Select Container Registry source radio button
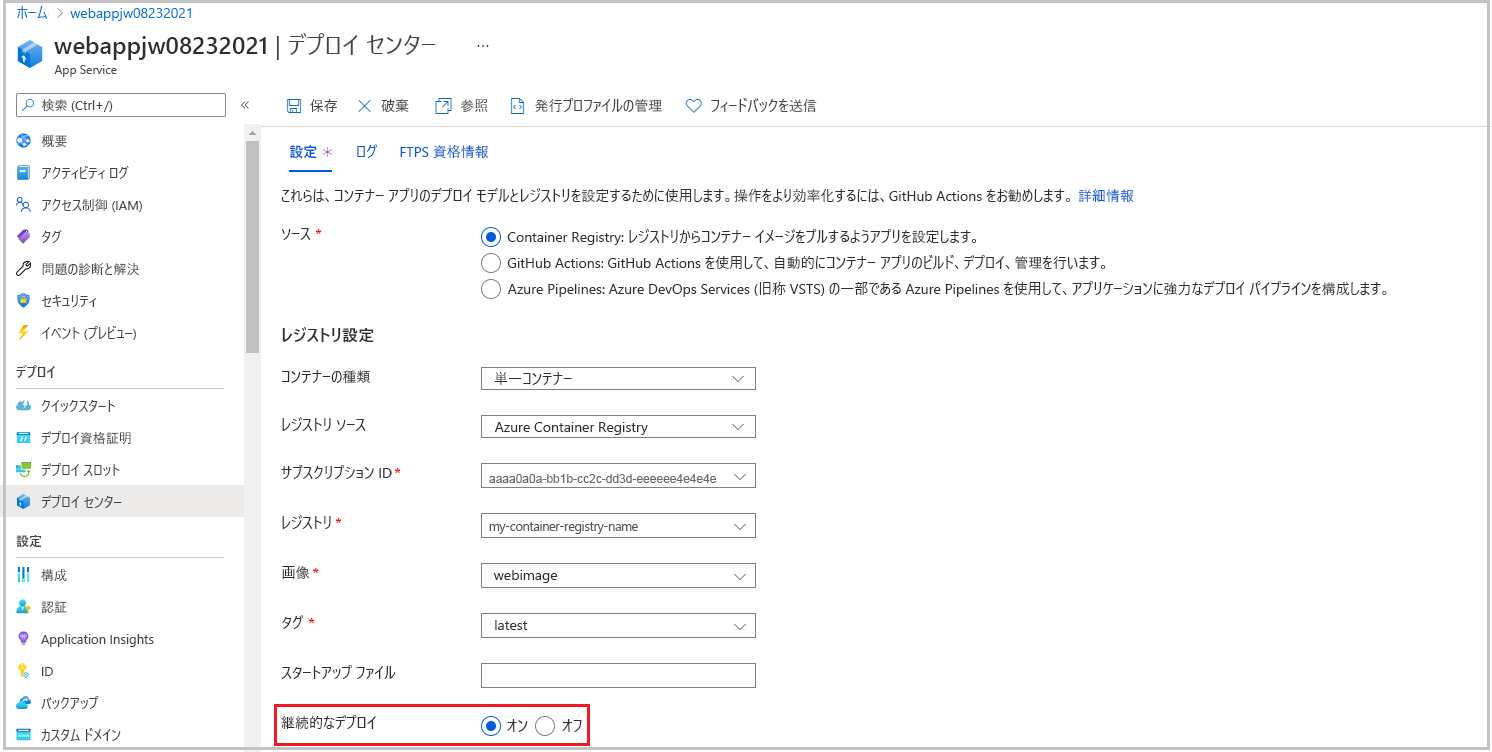This screenshot has width=1492, height=752. click(x=490, y=238)
